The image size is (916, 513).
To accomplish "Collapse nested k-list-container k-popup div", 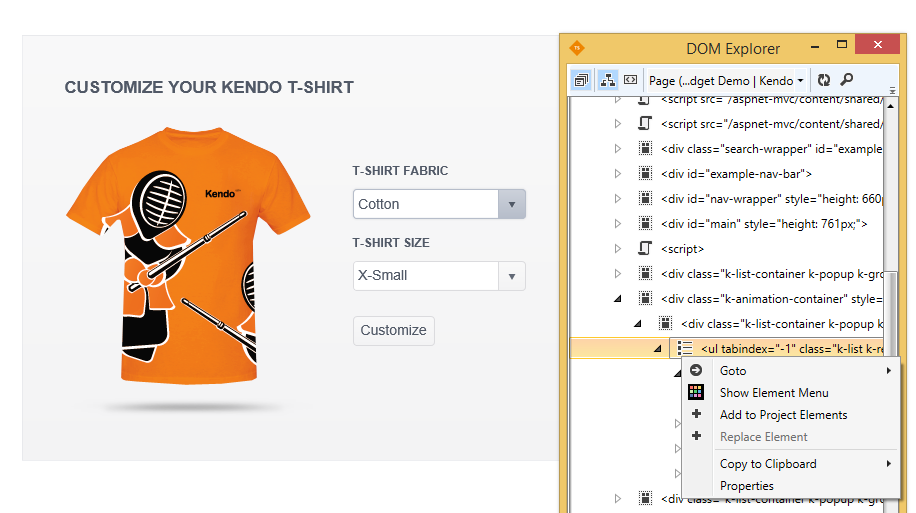I will pyautogui.click(x=638, y=324).
